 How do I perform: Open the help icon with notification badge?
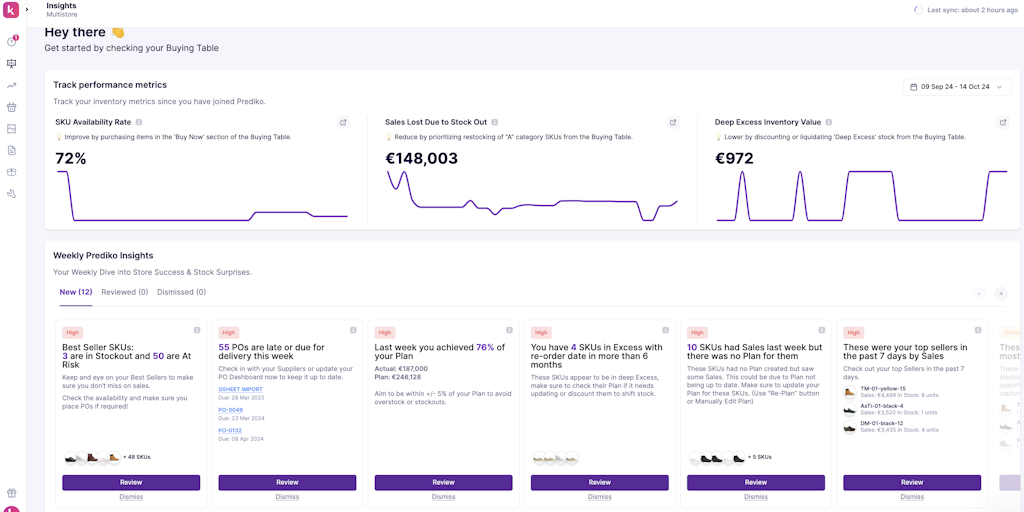click(x=12, y=41)
